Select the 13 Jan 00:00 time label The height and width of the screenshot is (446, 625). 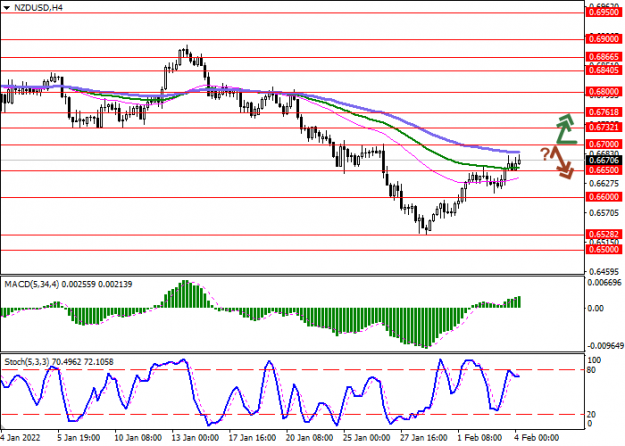(x=195, y=438)
